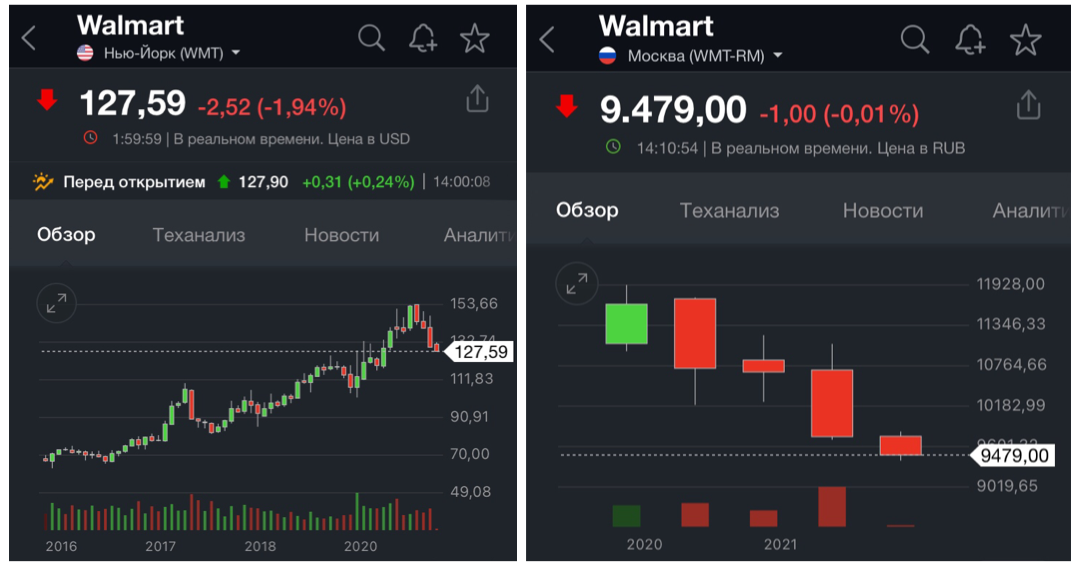Image resolution: width=1080 pixels, height=566 pixels.
Task: Switch to Теханализ tab in left panel
Action: coord(198,235)
